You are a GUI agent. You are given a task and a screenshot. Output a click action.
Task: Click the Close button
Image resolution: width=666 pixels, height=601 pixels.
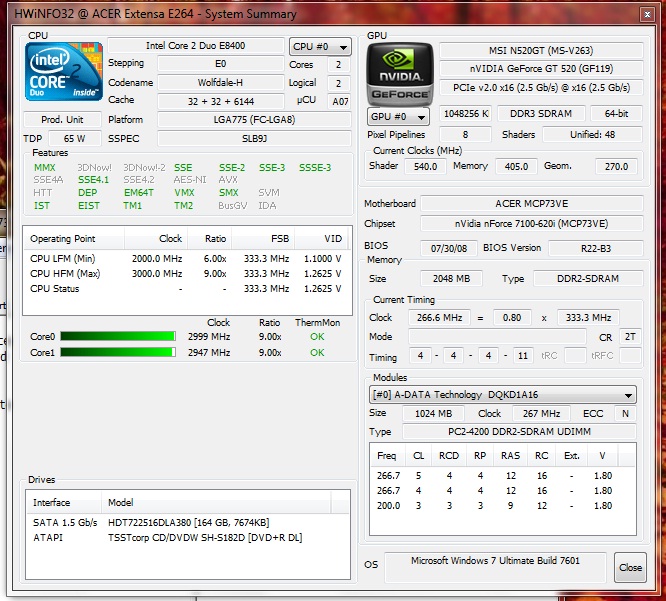tap(630, 567)
